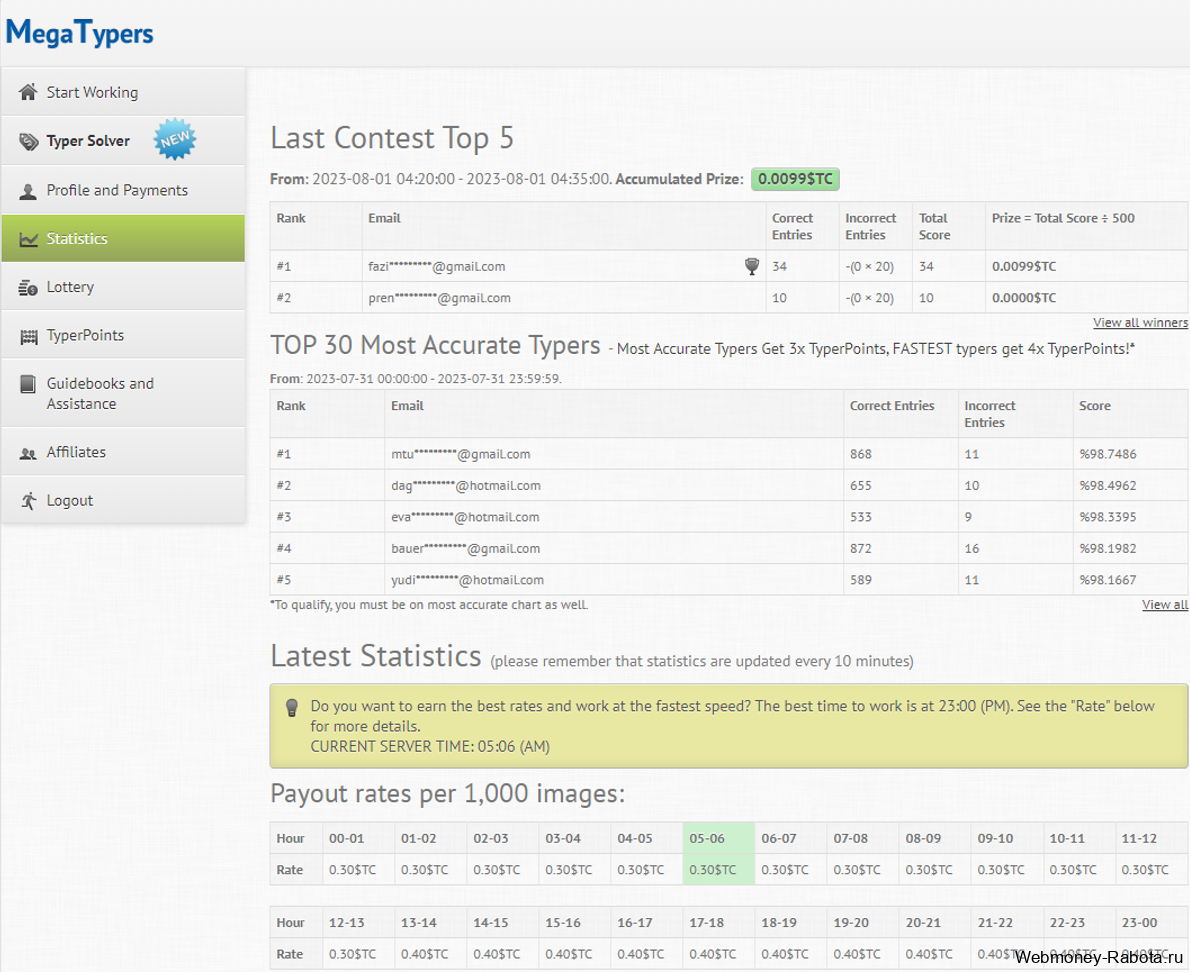Click email fazi**********@gmail.com
The width and height of the screenshot is (1190, 973).
coord(436,266)
